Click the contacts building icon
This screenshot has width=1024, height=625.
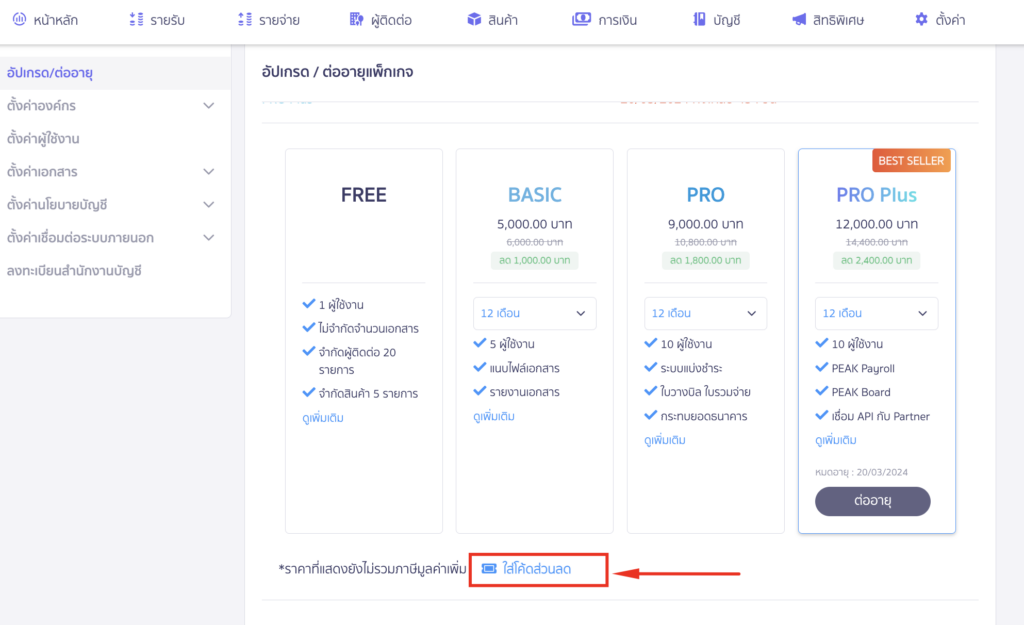pyautogui.click(x=357, y=20)
